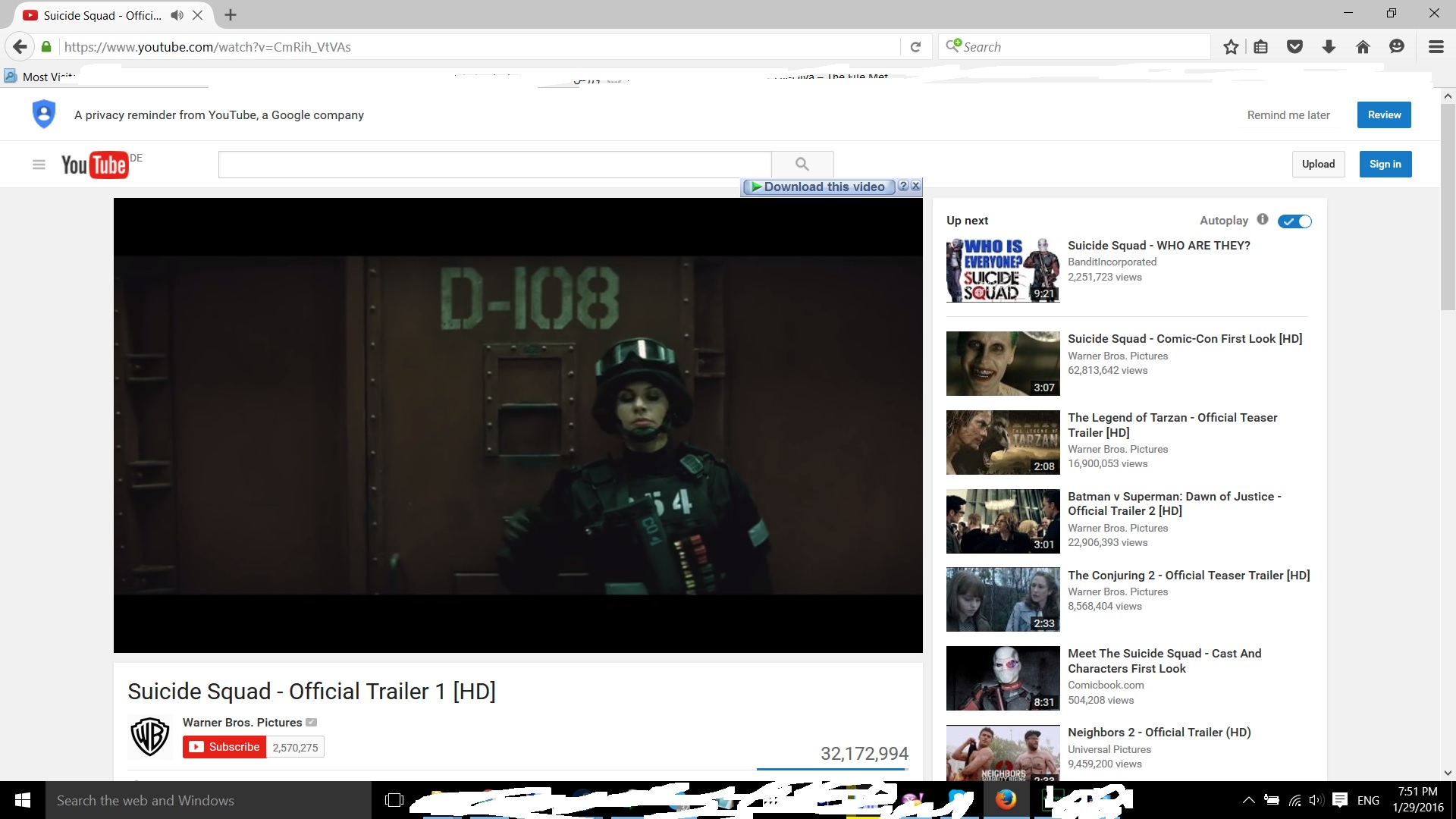1456x819 pixels.
Task: Toggle the Autoplay switch off
Action: [1294, 221]
